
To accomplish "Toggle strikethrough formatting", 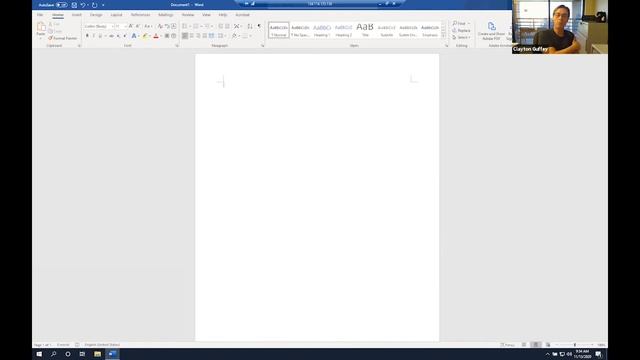I will [x=111, y=36].
